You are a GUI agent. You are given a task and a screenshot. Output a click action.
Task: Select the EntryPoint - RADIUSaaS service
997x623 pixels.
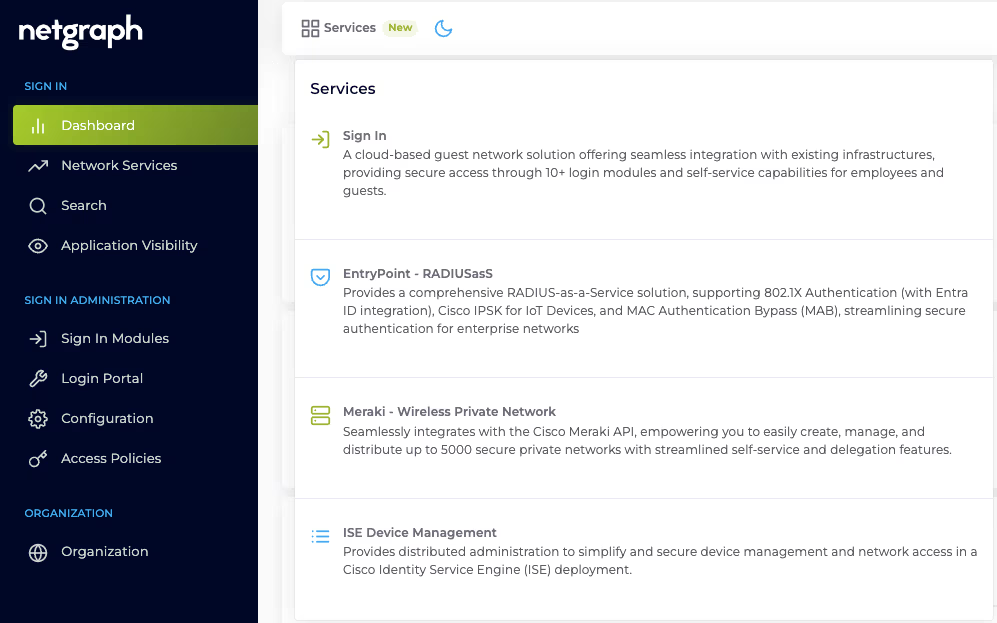pyautogui.click(x=418, y=273)
